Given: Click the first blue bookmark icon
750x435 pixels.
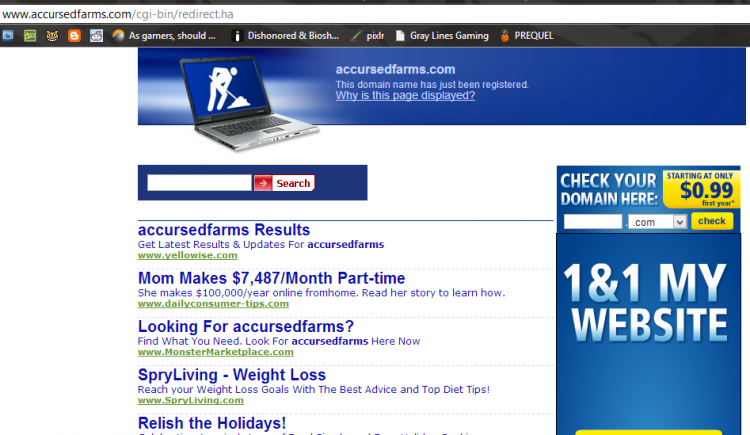Looking at the screenshot, I should pos(8,36).
